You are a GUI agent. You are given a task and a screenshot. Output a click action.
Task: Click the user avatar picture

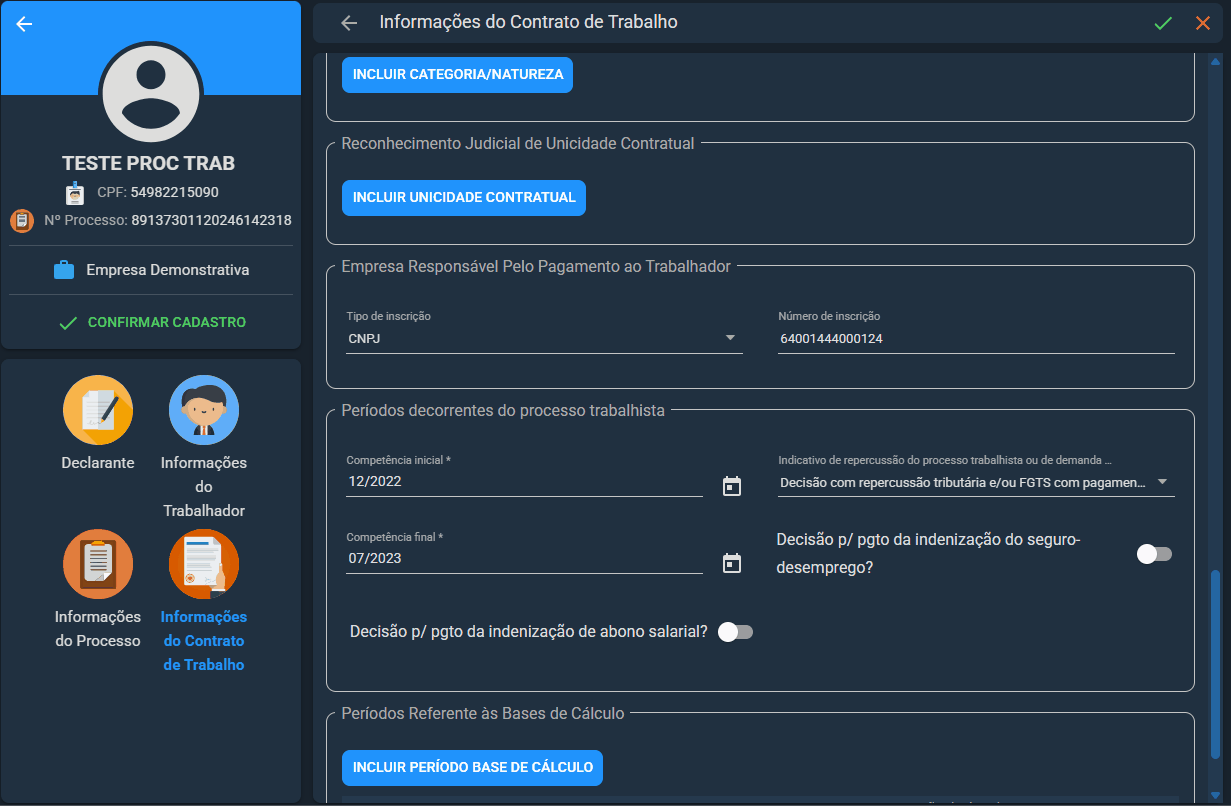coord(151,93)
